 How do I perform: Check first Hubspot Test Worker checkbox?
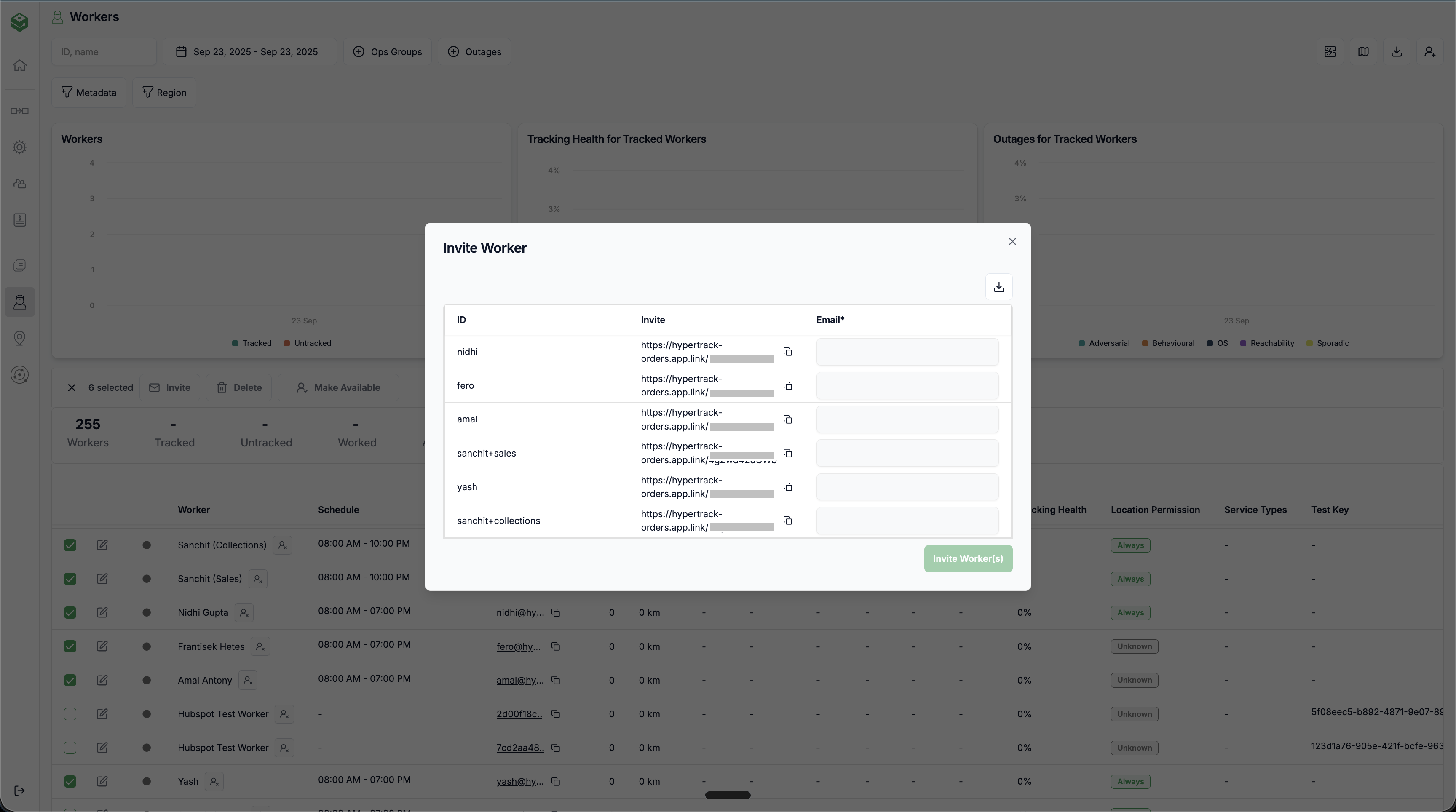point(70,714)
